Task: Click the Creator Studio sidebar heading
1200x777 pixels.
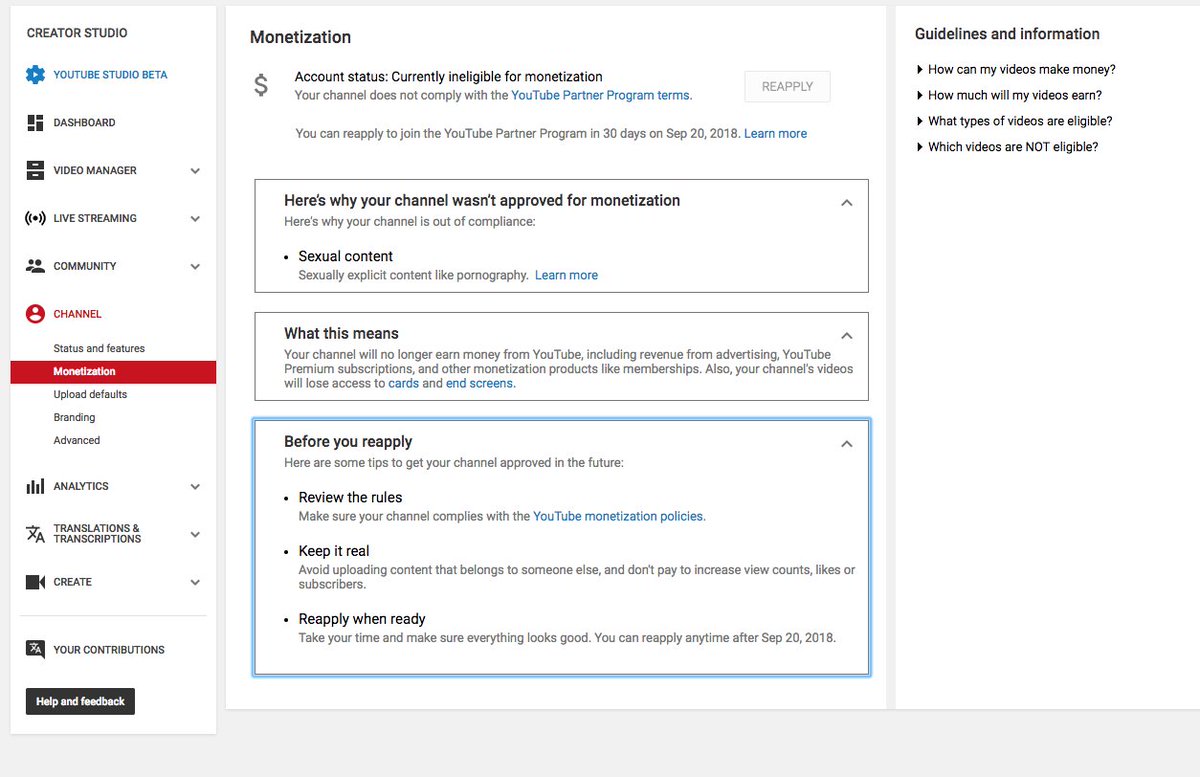Action: point(77,33)
